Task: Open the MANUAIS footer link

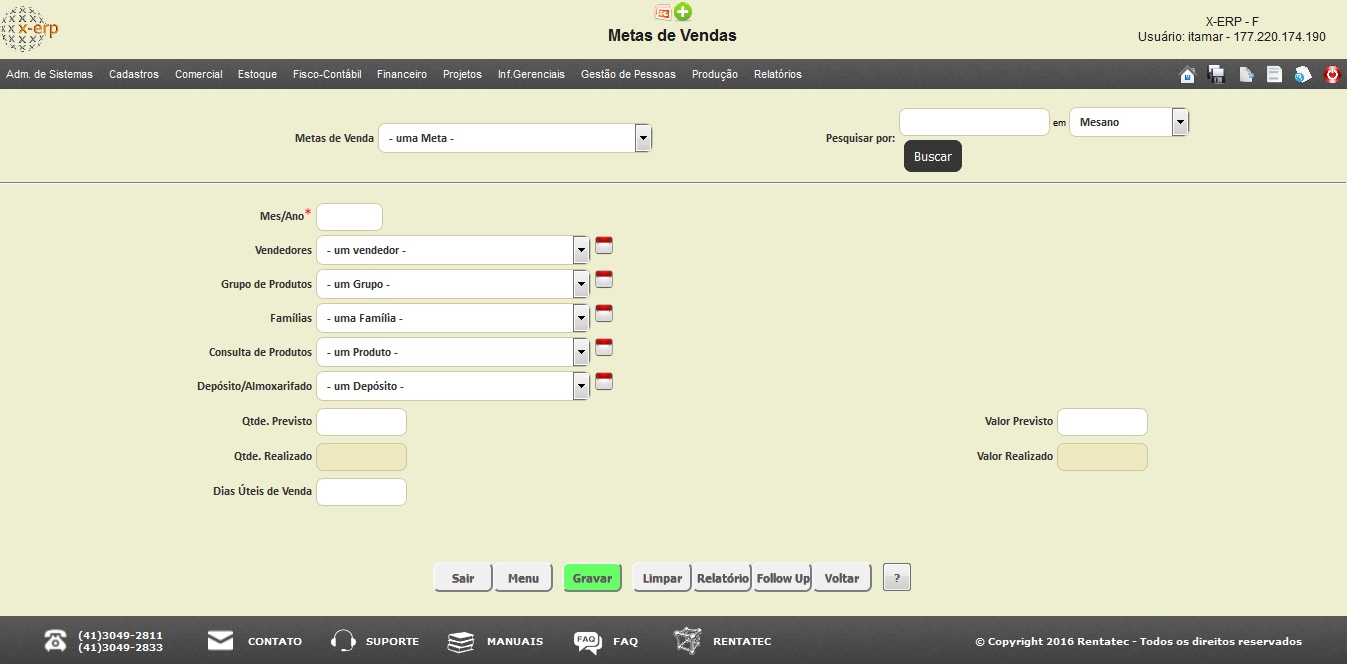Action: coord(515,642)
